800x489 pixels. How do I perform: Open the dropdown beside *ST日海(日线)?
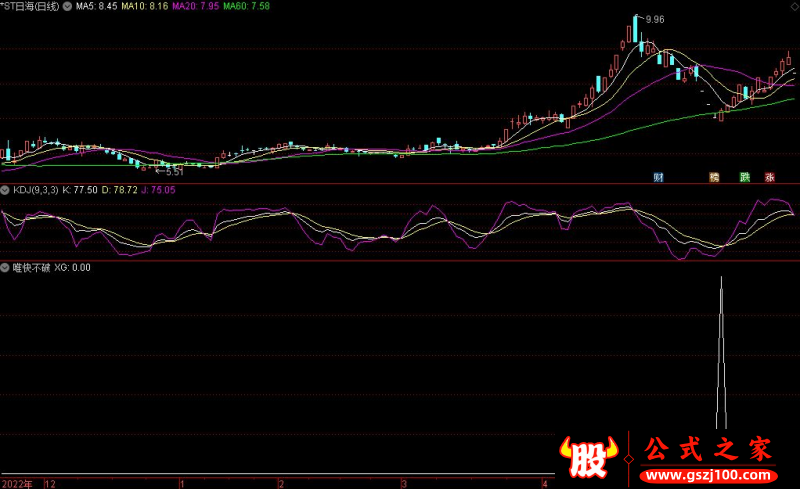(x=67, y=6)
